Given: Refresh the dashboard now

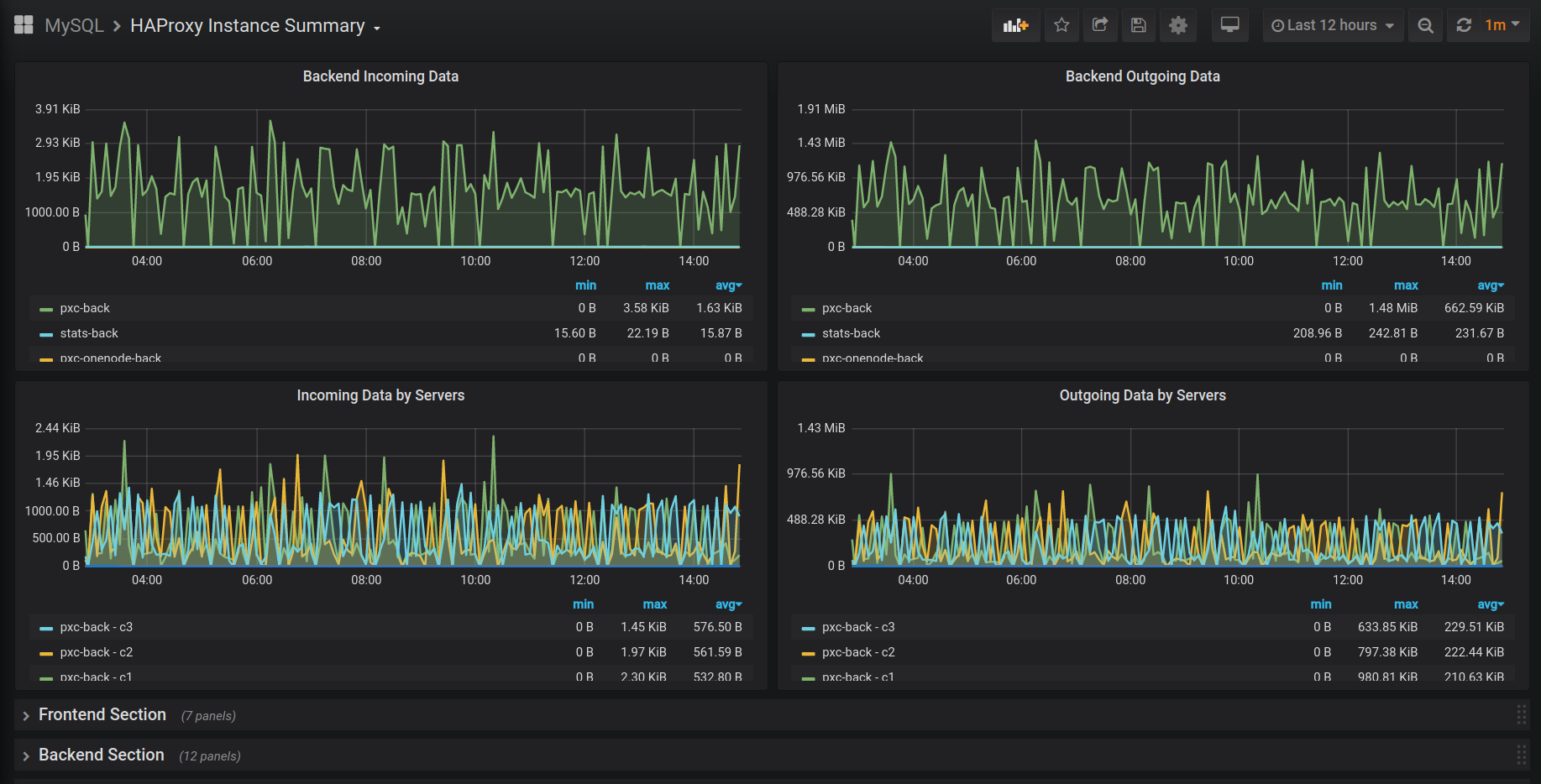Looking at the screenshot, I should 1464,25.
